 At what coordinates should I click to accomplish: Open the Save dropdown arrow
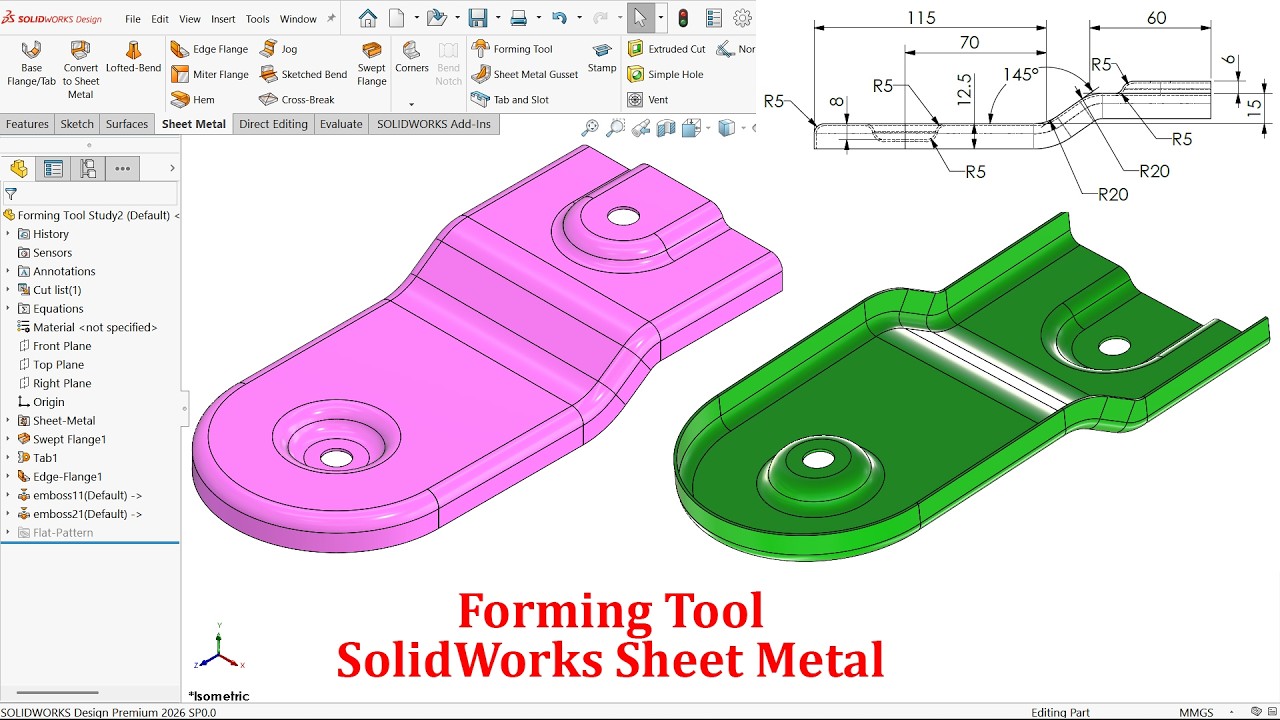click(497, 18)
